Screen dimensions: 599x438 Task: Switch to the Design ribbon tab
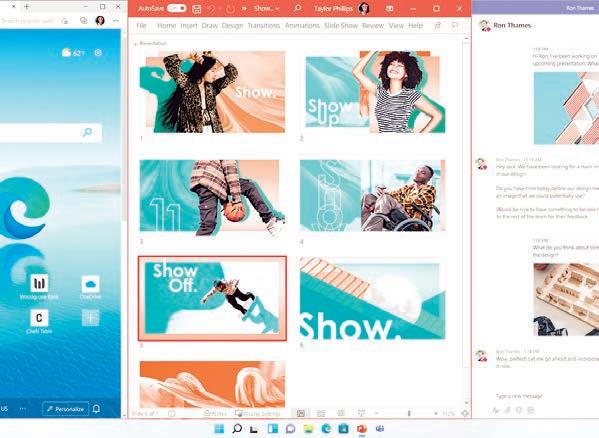point(232,26)
